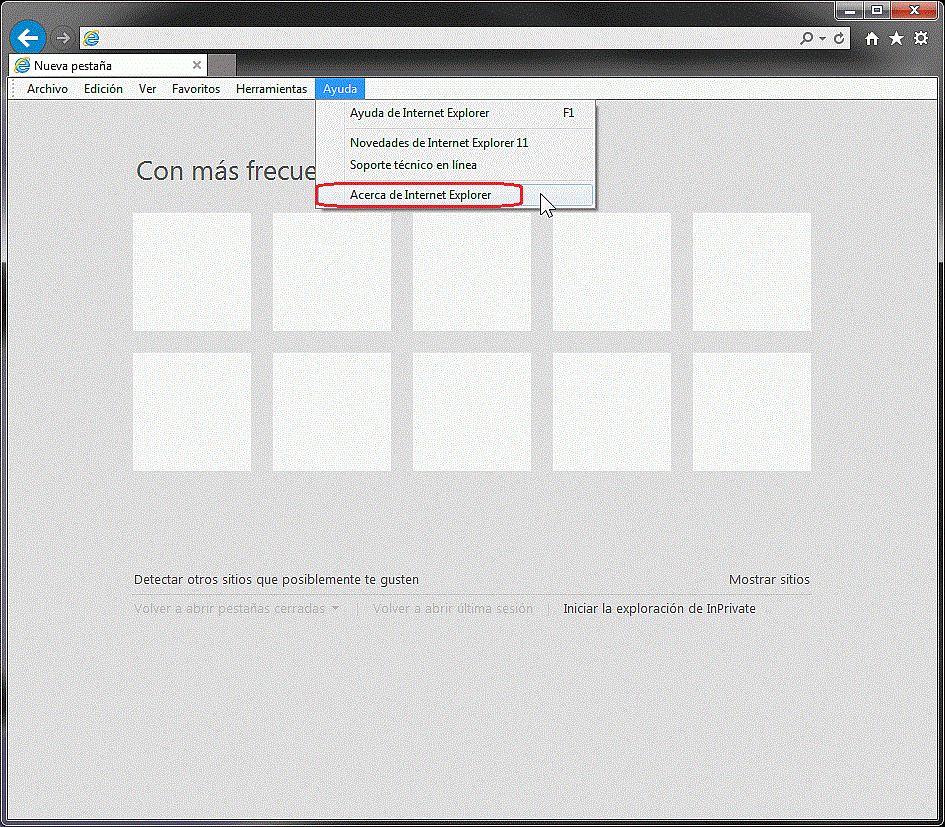The image size is (945, 827).
Task: Close the Nueva pestaña tab
Action: pyautogui.click(x=196, y=65)
